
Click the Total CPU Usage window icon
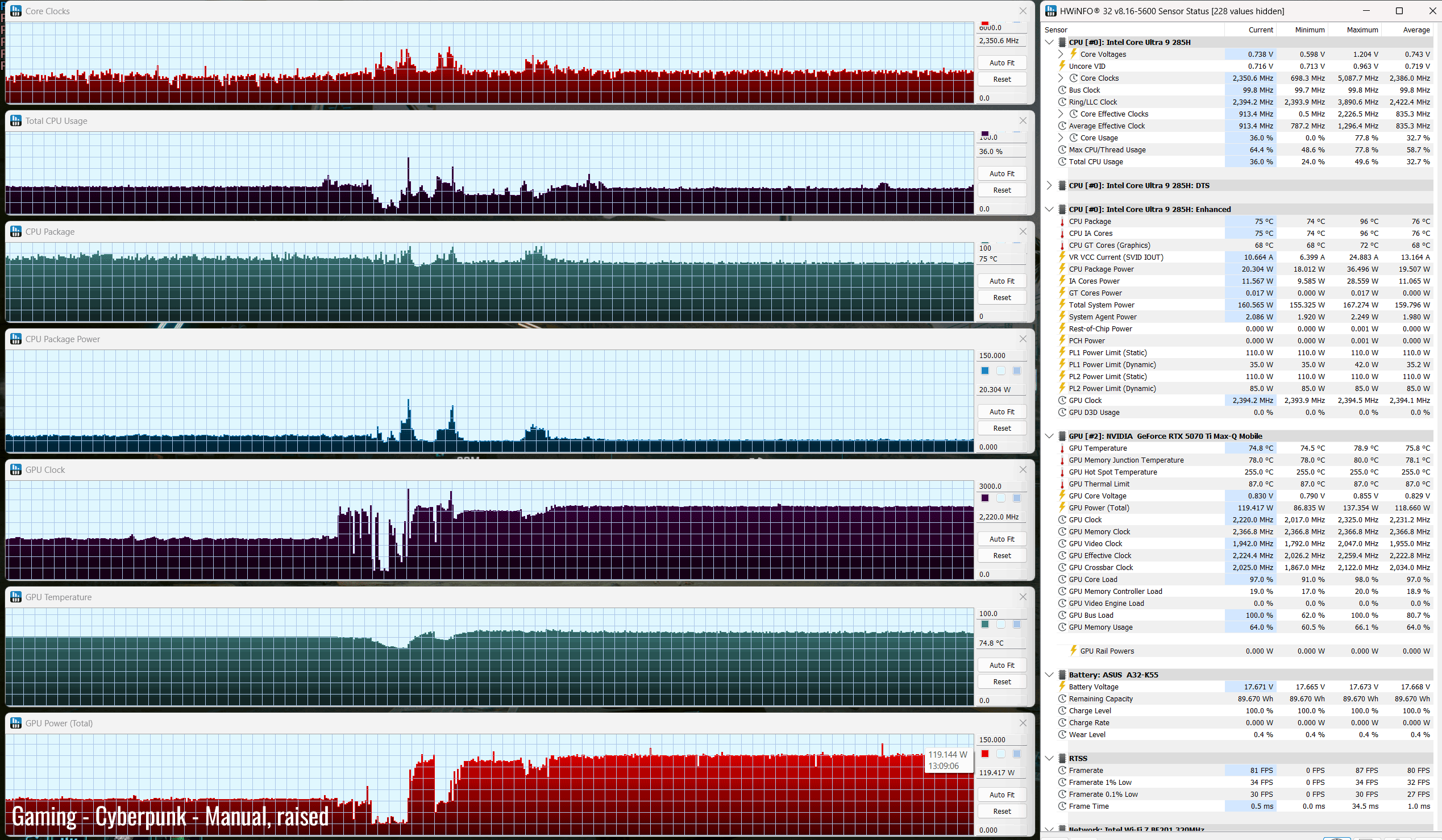pyautogui.click(x=16, y=120)
